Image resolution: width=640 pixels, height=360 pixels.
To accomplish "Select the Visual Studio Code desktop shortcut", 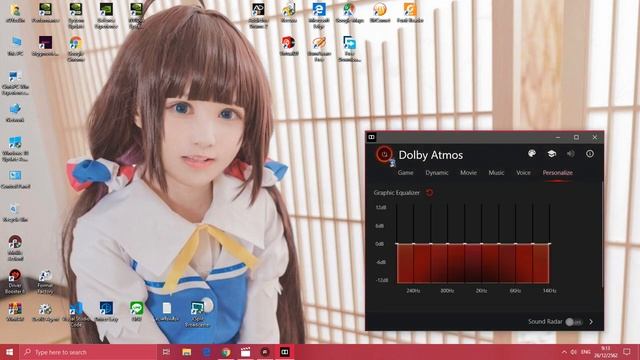I will point(76,314).
